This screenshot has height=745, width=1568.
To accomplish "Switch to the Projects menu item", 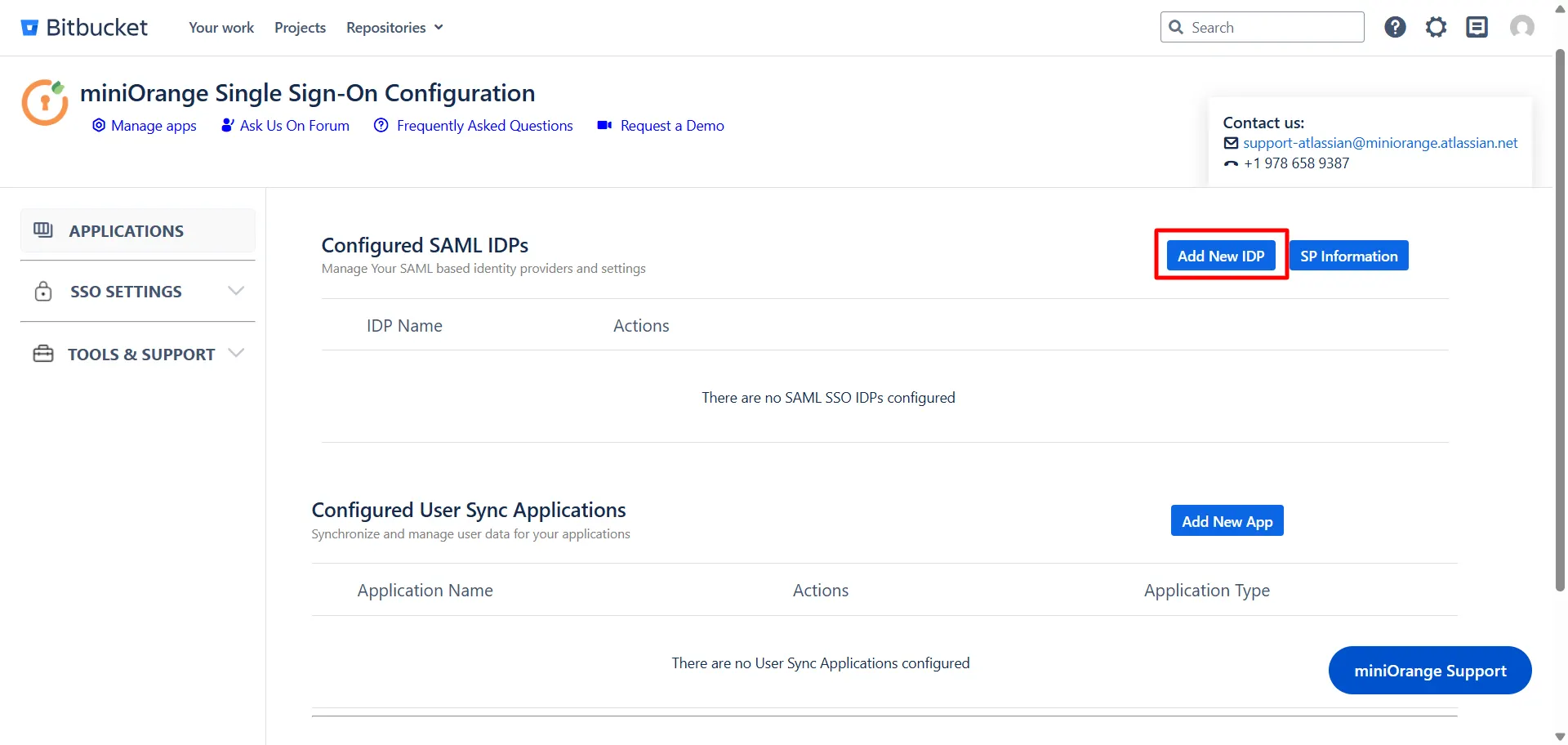I will (300, 27).
